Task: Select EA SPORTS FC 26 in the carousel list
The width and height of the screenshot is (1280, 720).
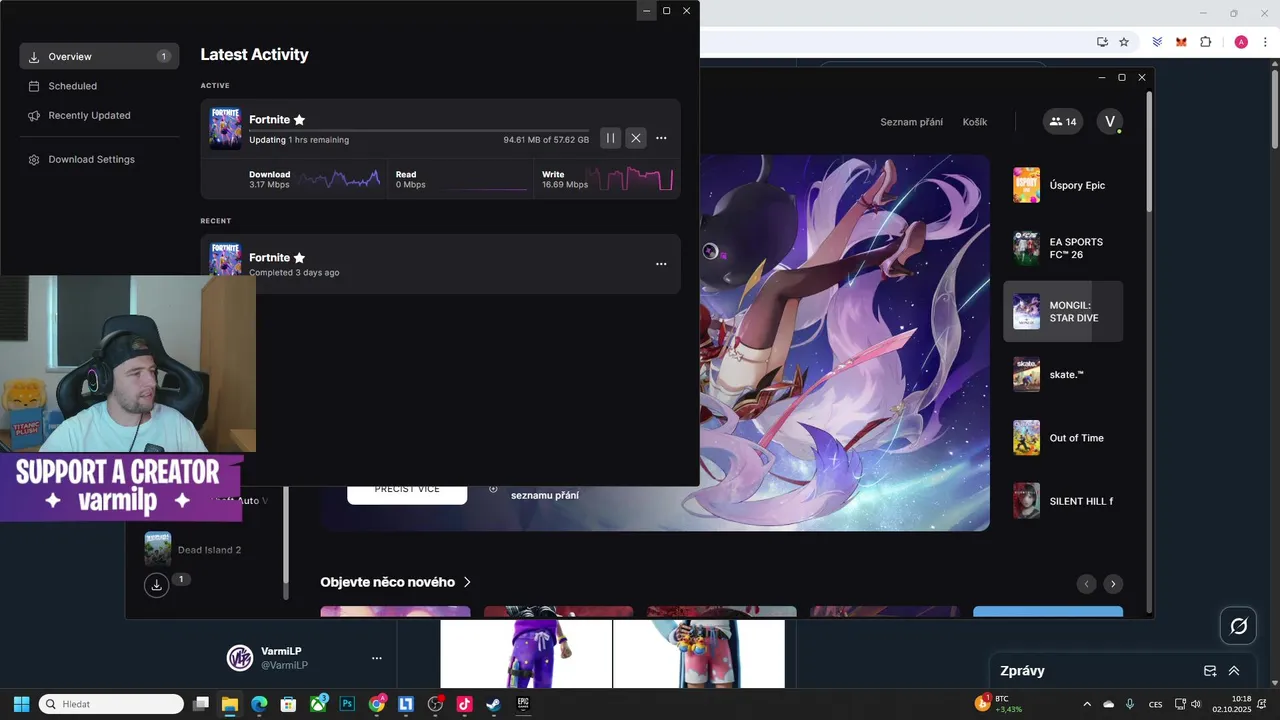Action: [1063, 248]
